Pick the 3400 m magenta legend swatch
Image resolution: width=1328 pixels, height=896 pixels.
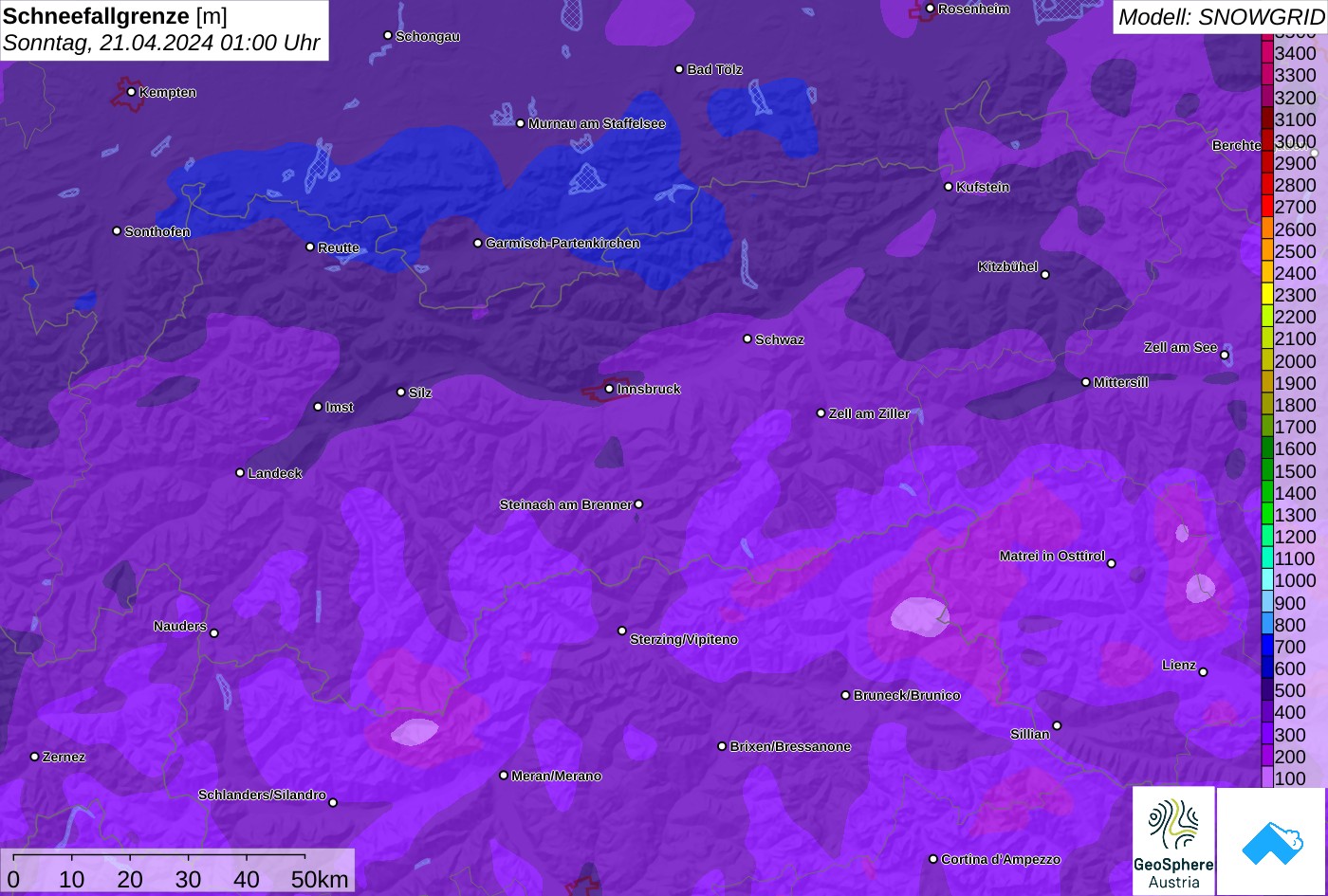(x=1267, y=53)
